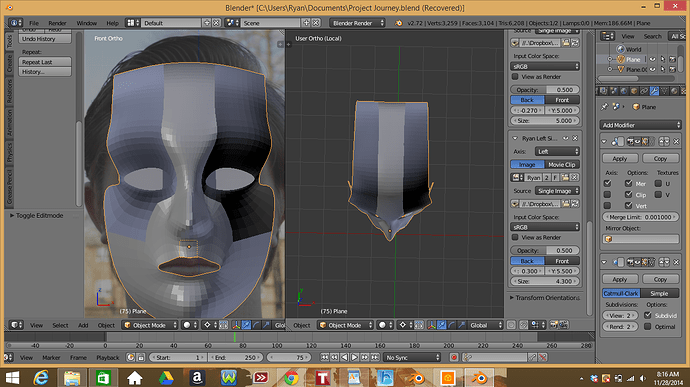
Task: Copy the Subsurf modifier
Action: 660,280
